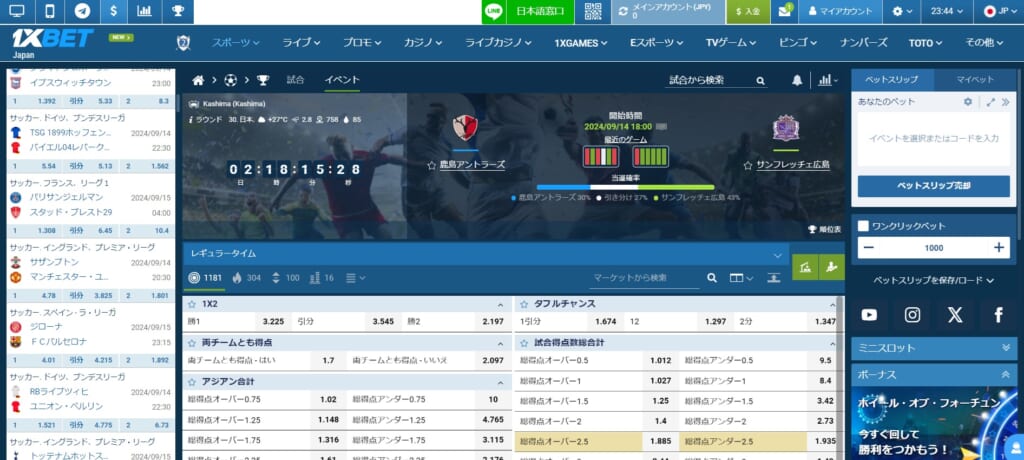Expand the レギュラータイム dropdown
This screenshot has height=460, width=1024.
coord(777,255)
